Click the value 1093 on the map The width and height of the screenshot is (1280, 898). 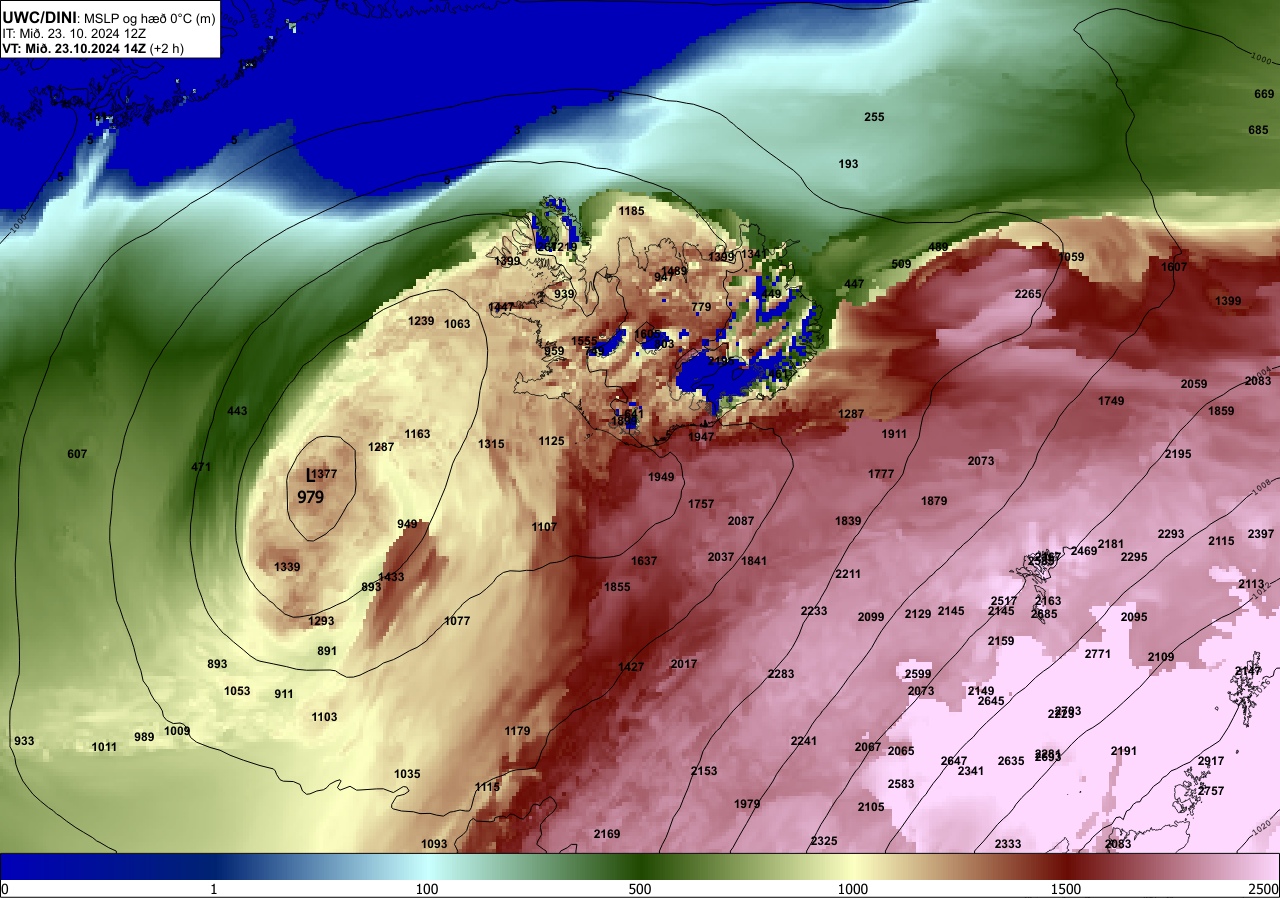click(434, 844)
